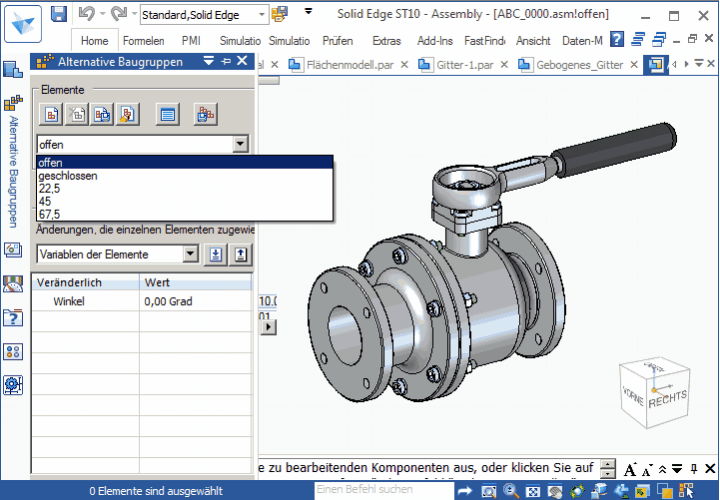Select 'geschlossen' in the dropdown list

pyautogui.click(x=185, y=175)
